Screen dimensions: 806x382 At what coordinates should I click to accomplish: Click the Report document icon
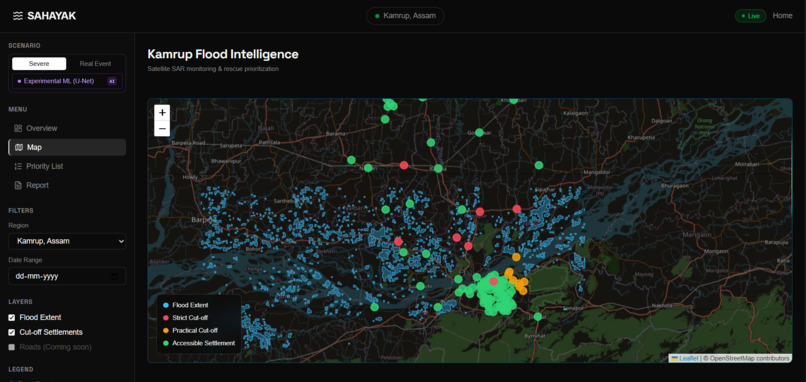point(18,185)
